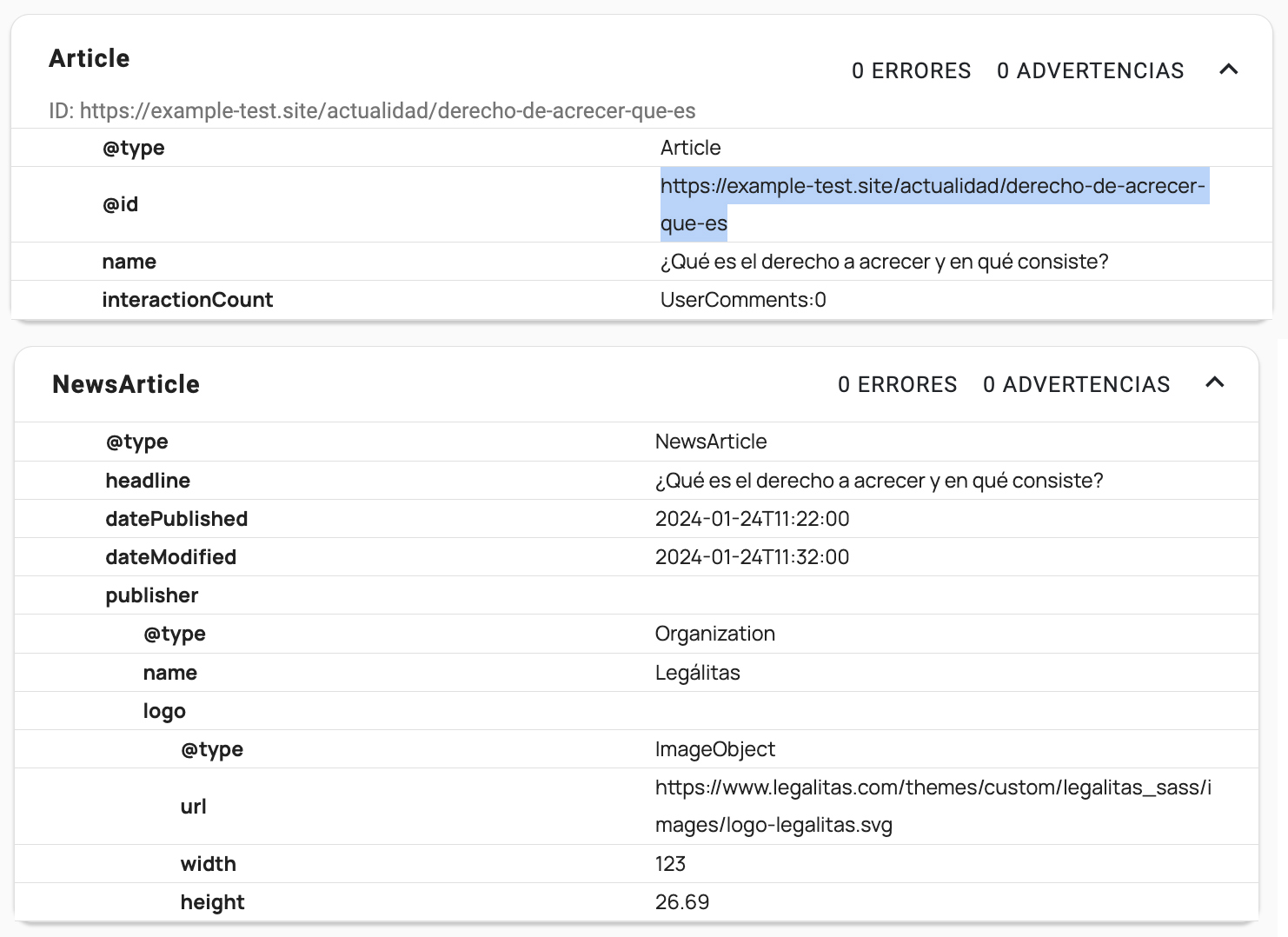Screen dimensions: 1288x937
Task: Collapse the Article section with the chevron
Action: pyautogui.click(x=1228, y=70)
